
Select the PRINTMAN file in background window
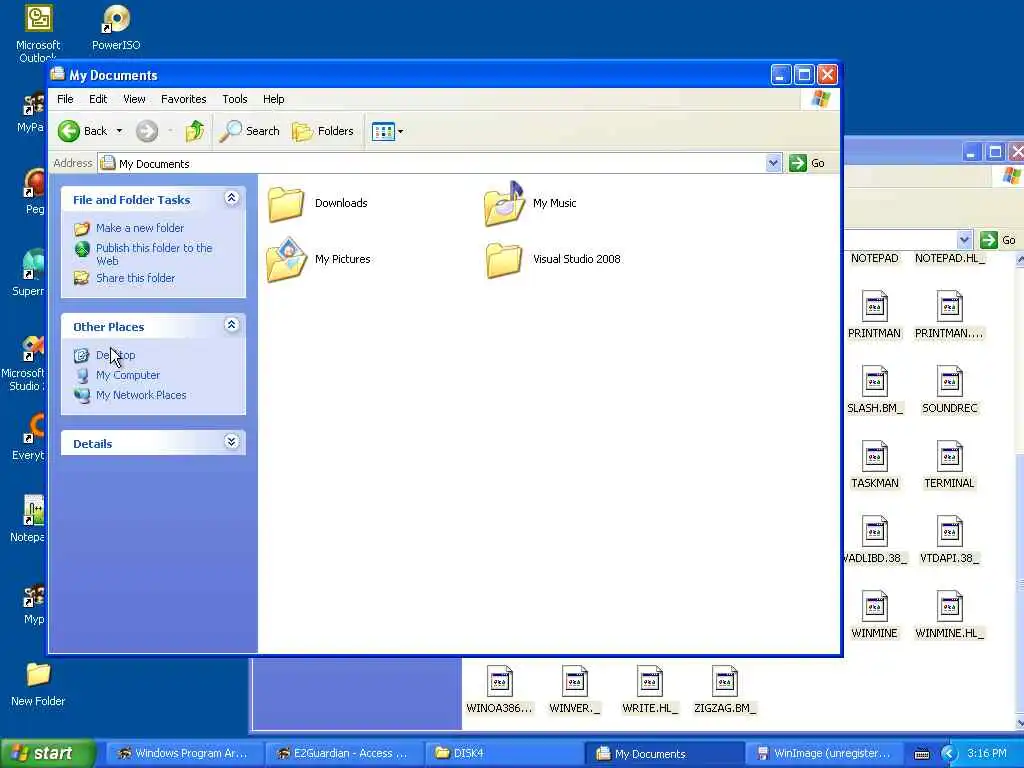click(874, 315)
